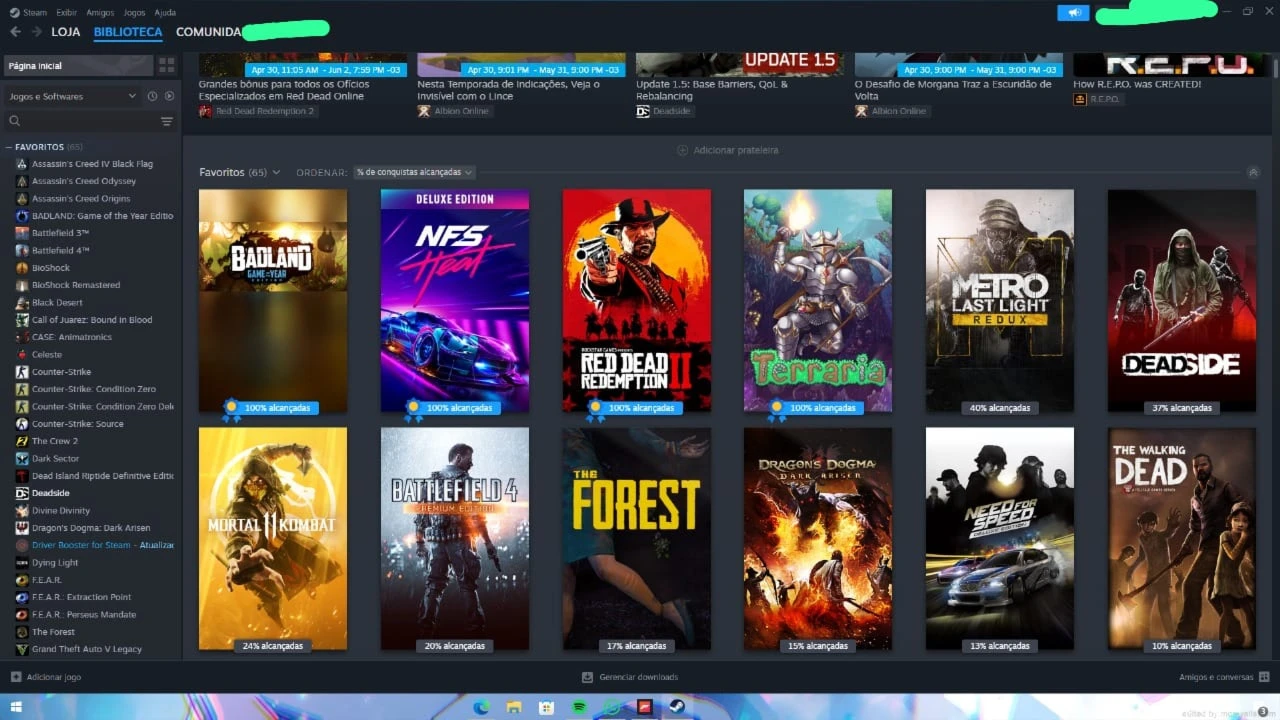Open Deadside game cover
This screenshot has width=1280, height=720.
click(1182, 301)
